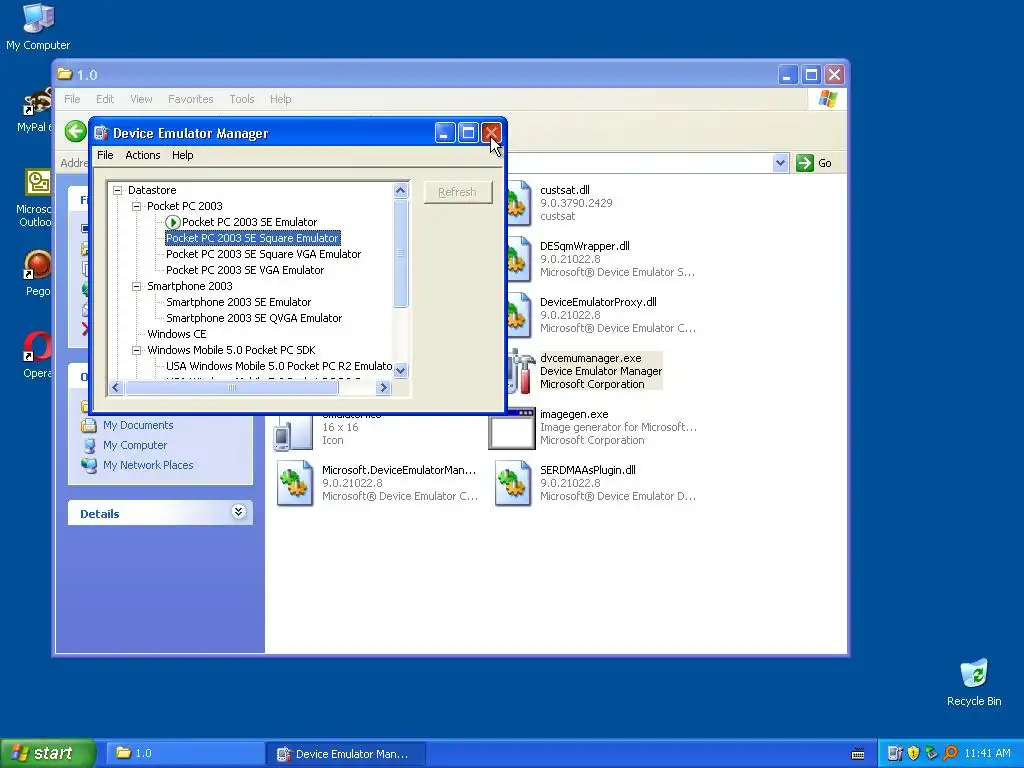Select Pocket PC 2003 SE VGA Emulator
The width and height of the screenshot is (1024, 768).
click(x=245, y=270)
